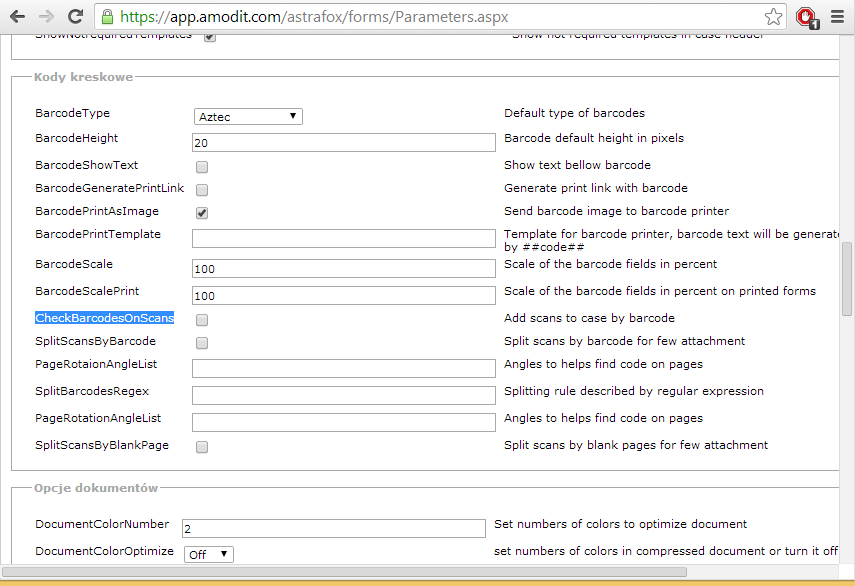Screen dimensions: 855x586
Task: Open the Chrome hamburger menu
Action: click(x=838, y=17)
